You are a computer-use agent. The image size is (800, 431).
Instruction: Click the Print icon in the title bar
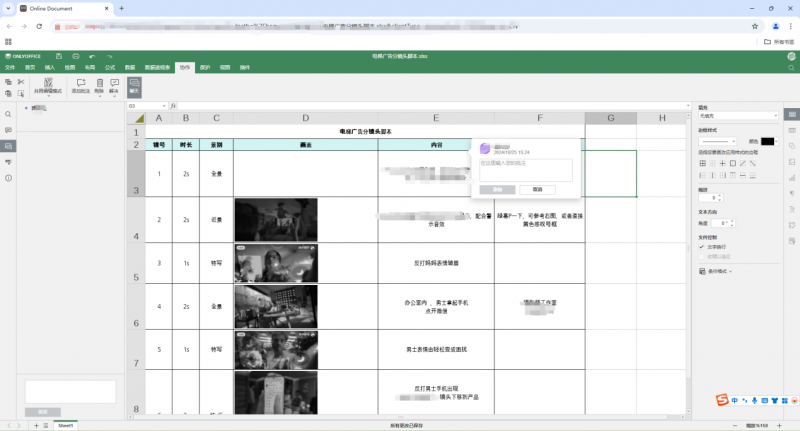tap(77, 56)
